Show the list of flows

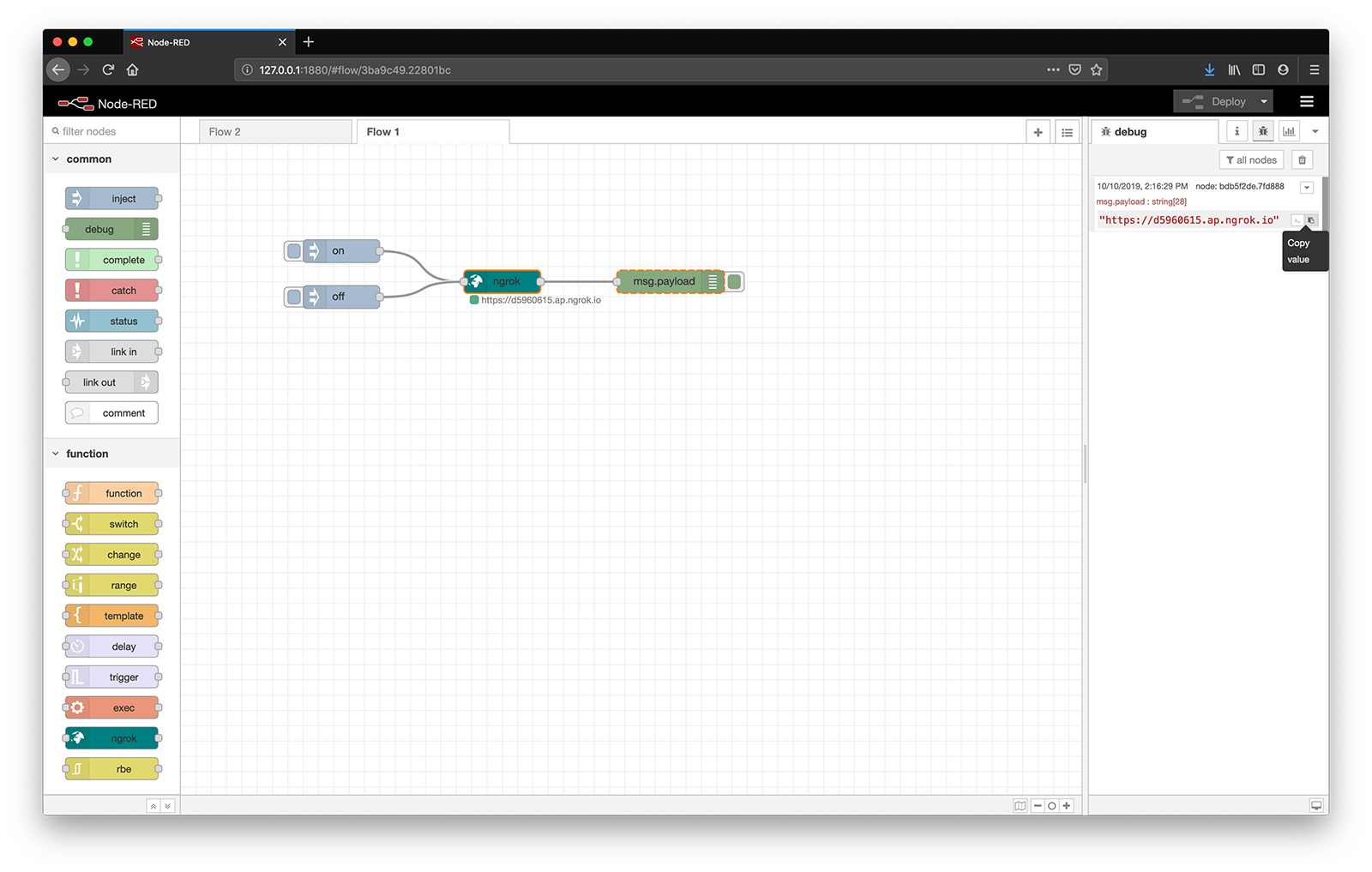coord(1067,132)
